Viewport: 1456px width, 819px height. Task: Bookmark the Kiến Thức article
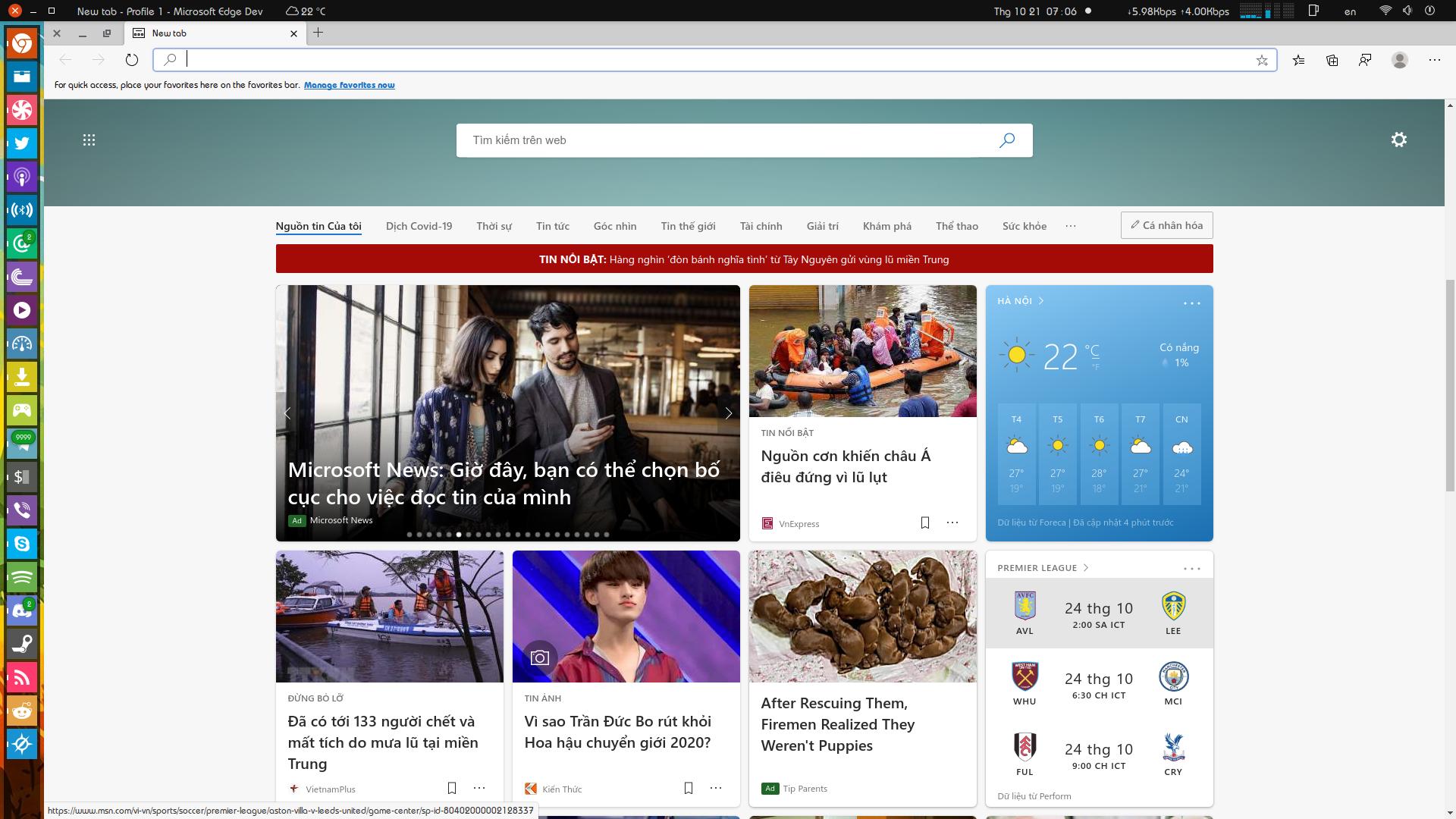pyautogui.click(x=689, y=788)
